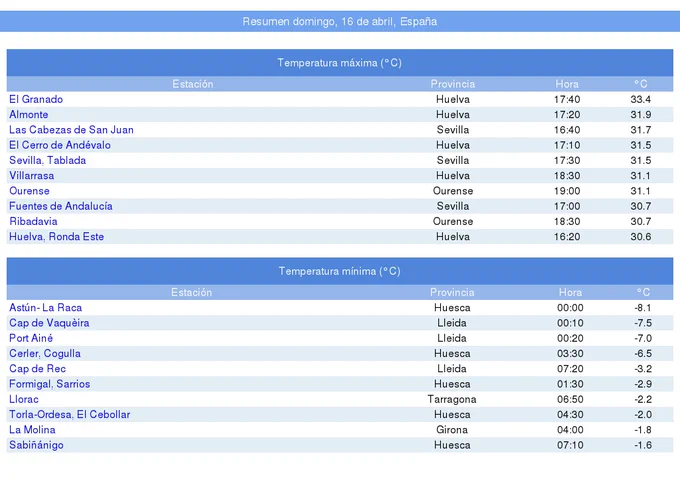Click the Resumen domingo, 16 de abril header
The image size is (680, 501).
pos(340,21)
